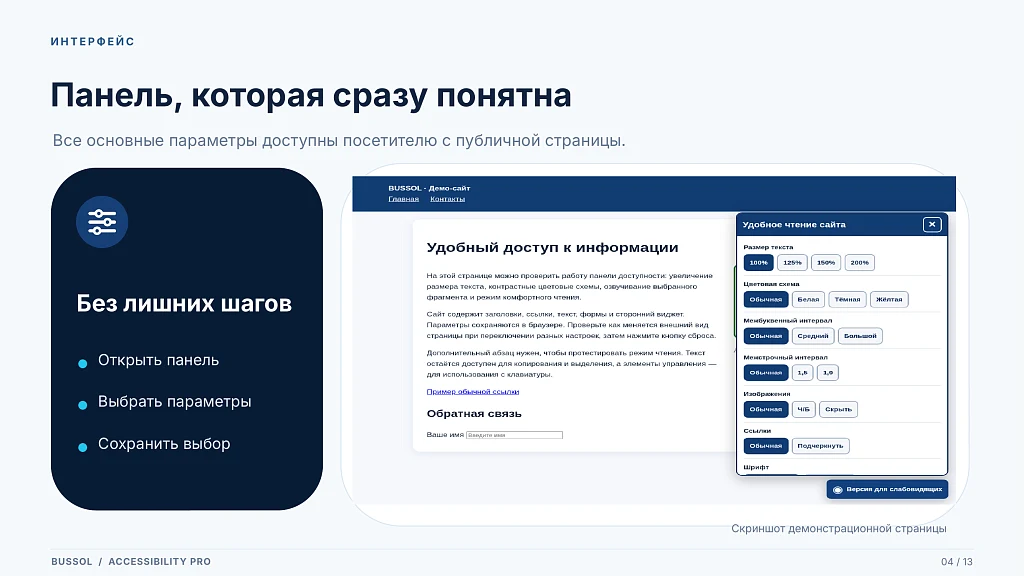The image size is (1024, 576).
Task: Switch images to Ч/Б mode
Action: (803, 409)
